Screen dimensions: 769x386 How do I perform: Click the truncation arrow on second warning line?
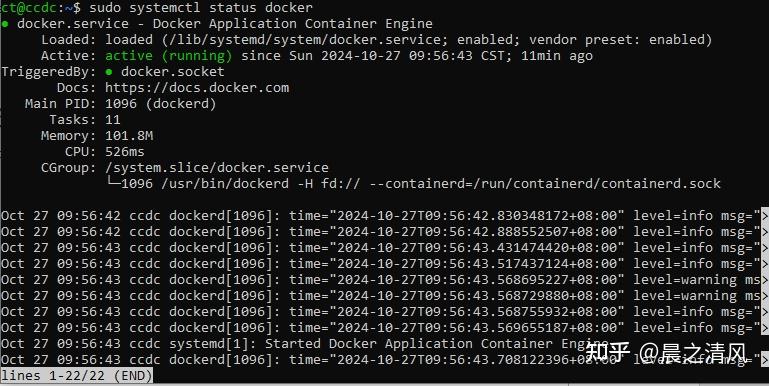(x=764, y=296)
